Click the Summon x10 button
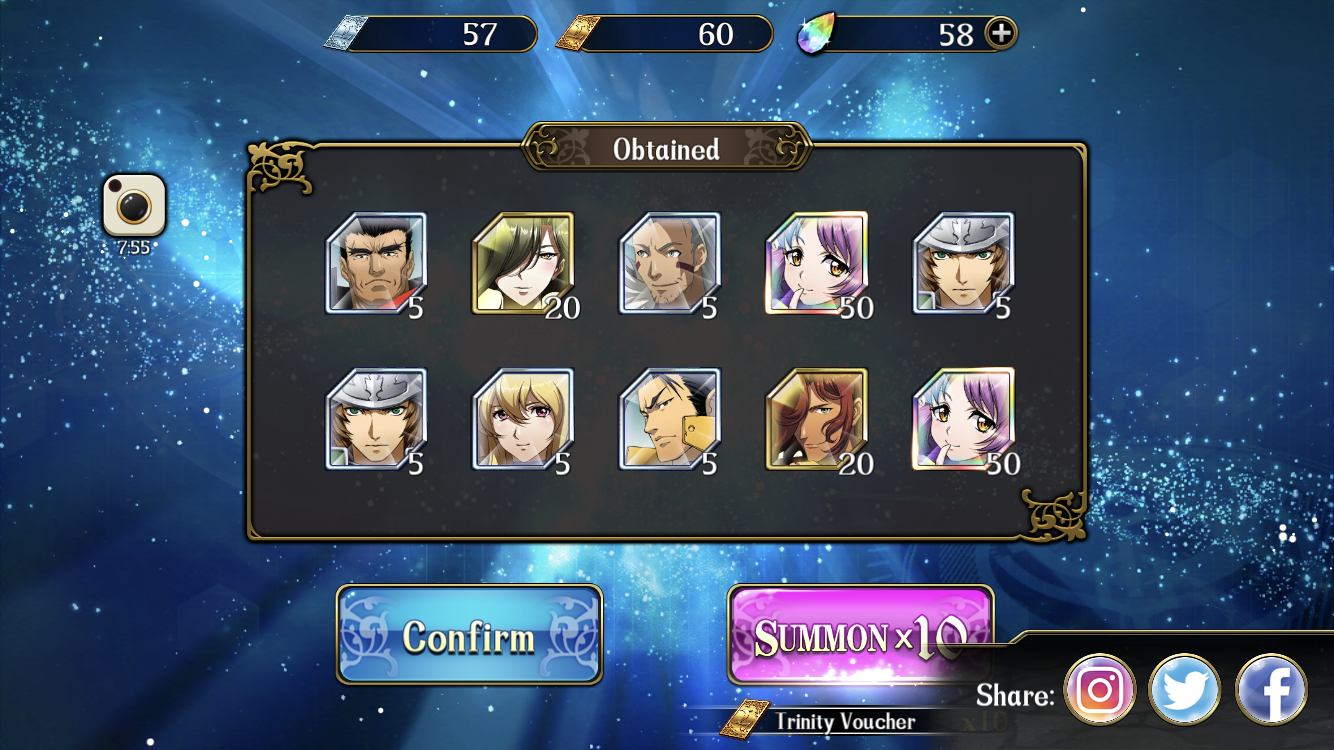1334x750 pixels. [x=861, y=635]
